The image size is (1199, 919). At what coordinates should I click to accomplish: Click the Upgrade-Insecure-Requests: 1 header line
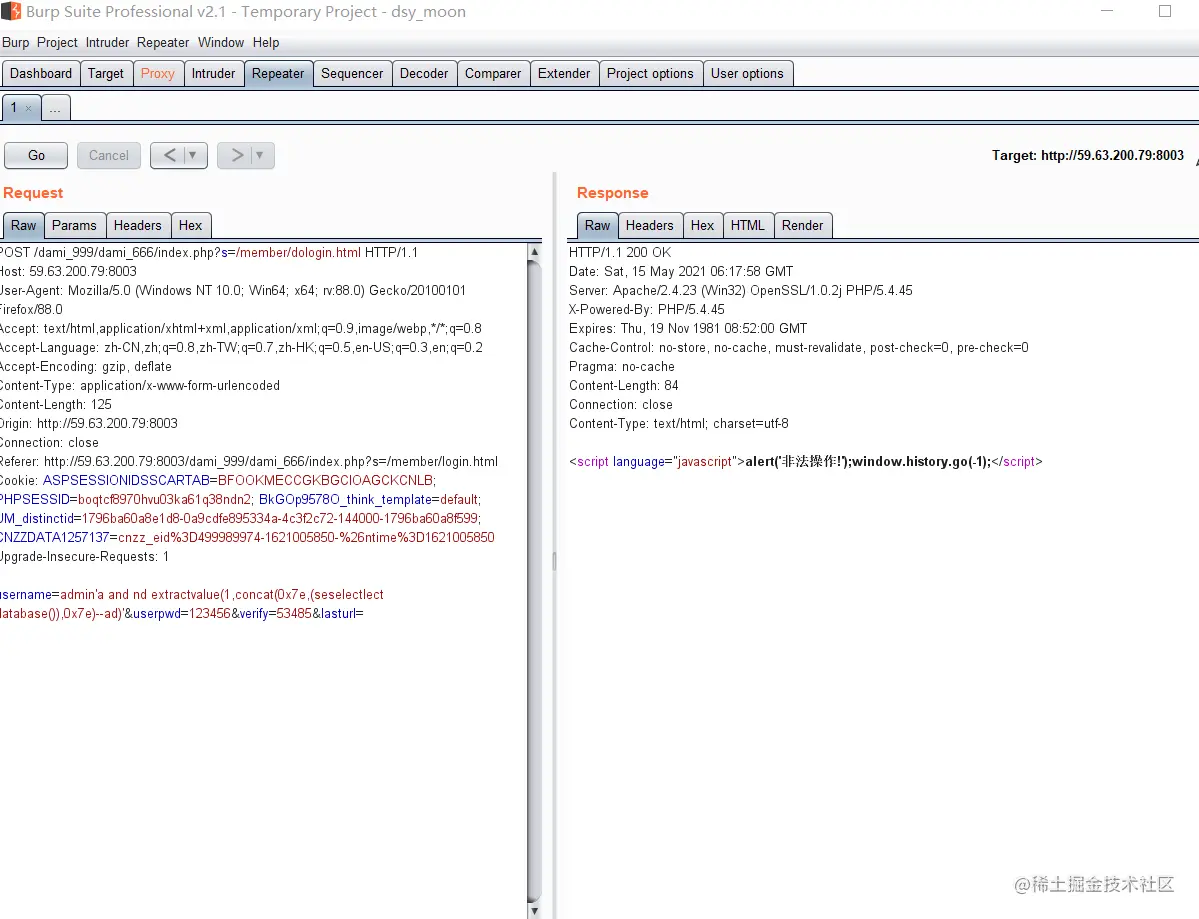coord(84,557)
